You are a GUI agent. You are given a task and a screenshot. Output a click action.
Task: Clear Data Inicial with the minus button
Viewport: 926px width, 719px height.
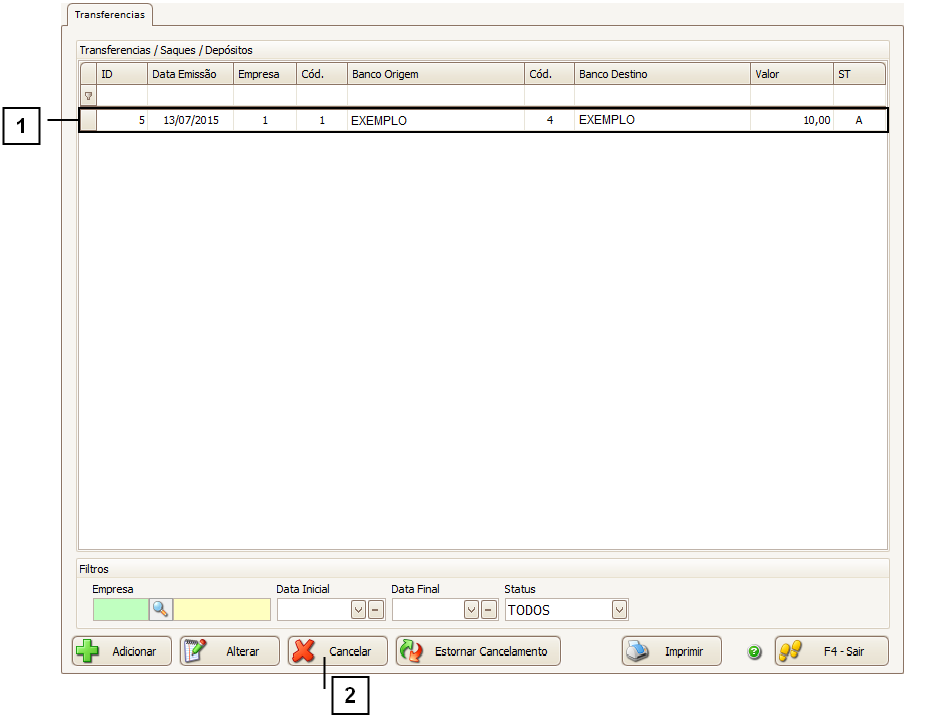(x=376, y=610)
